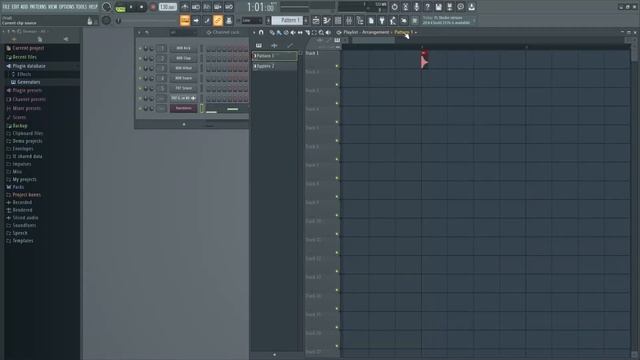Viewport: 640px width, 360px height.
Task: Click the Track 1 header in Playlist
Action: pyautogui.click(x=322, y=59)
